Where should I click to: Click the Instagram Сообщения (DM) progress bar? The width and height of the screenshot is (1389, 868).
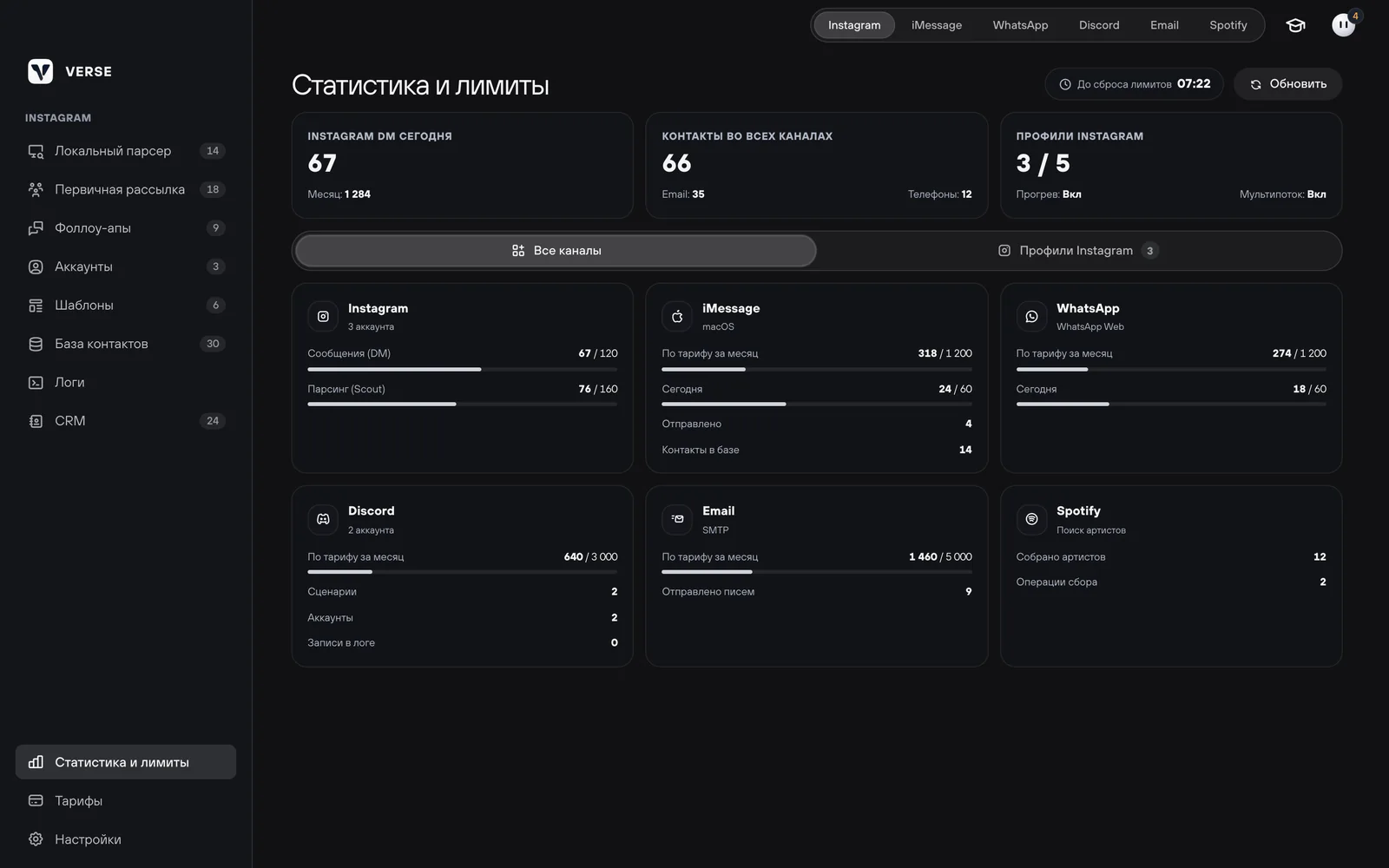(x=463, y=369)
